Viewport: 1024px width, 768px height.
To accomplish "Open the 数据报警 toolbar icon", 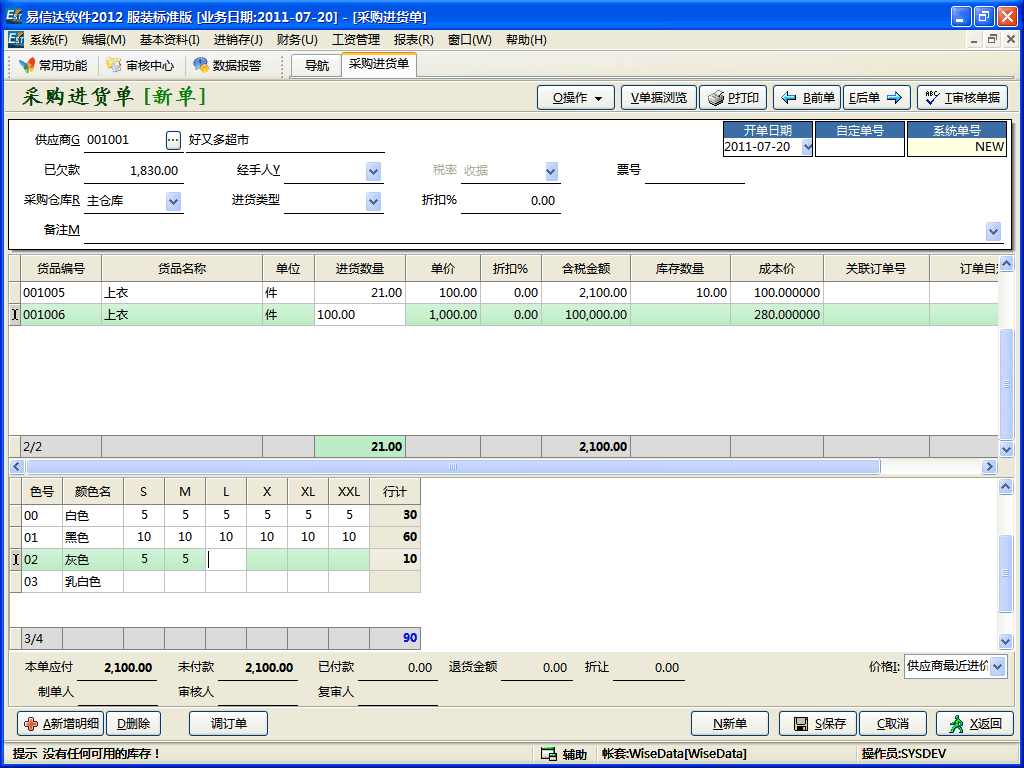I will coord(227,66).
